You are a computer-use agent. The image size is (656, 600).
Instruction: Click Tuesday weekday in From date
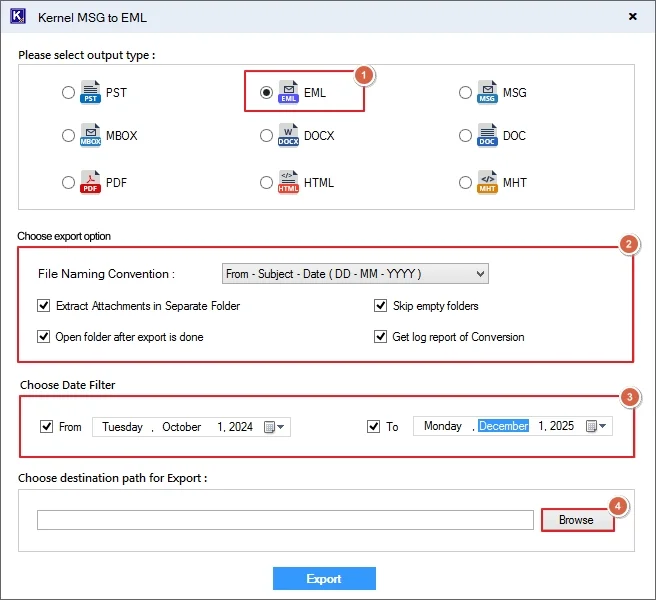tap(123, 427)
